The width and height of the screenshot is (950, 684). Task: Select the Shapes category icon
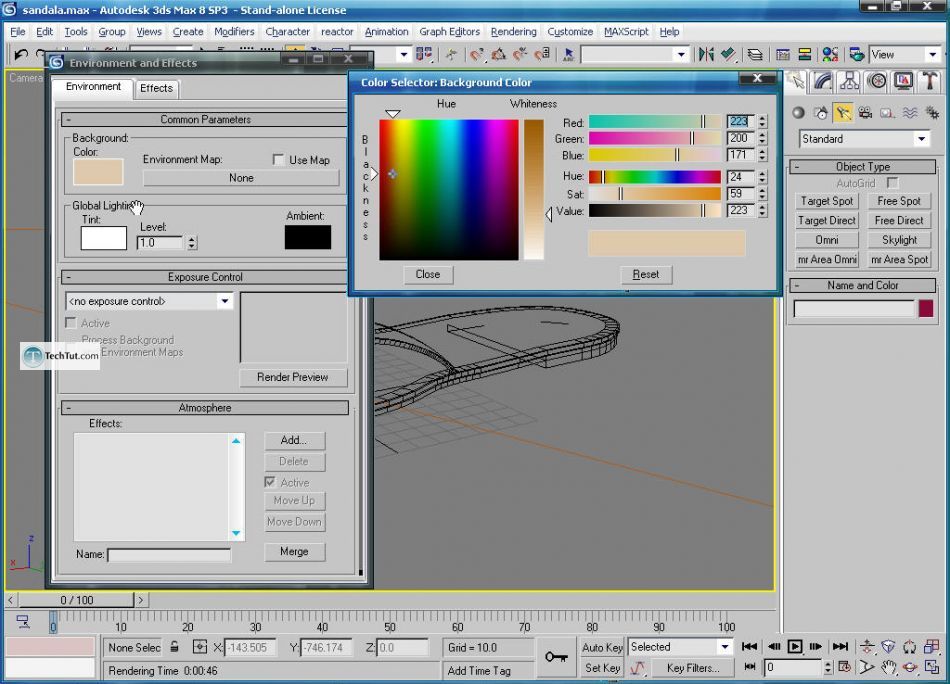click(x=821, y=113)
